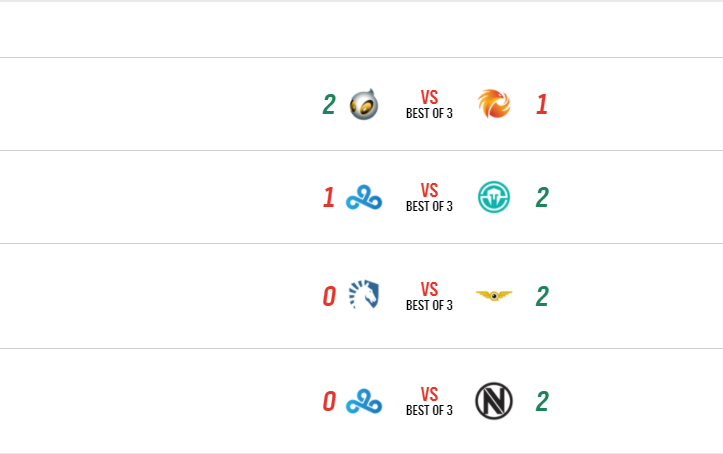
Task: Click Immortals' green score of 2
Action: 541,198
